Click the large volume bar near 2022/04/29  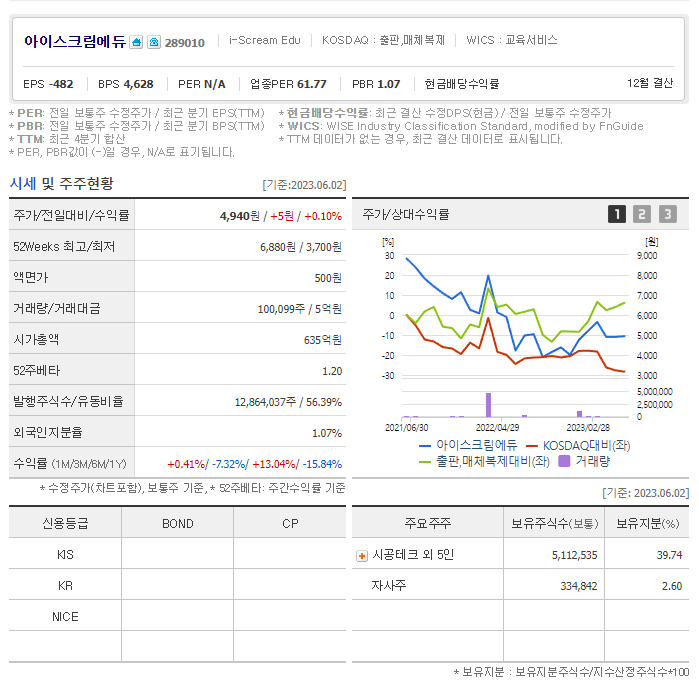[489, 405]
